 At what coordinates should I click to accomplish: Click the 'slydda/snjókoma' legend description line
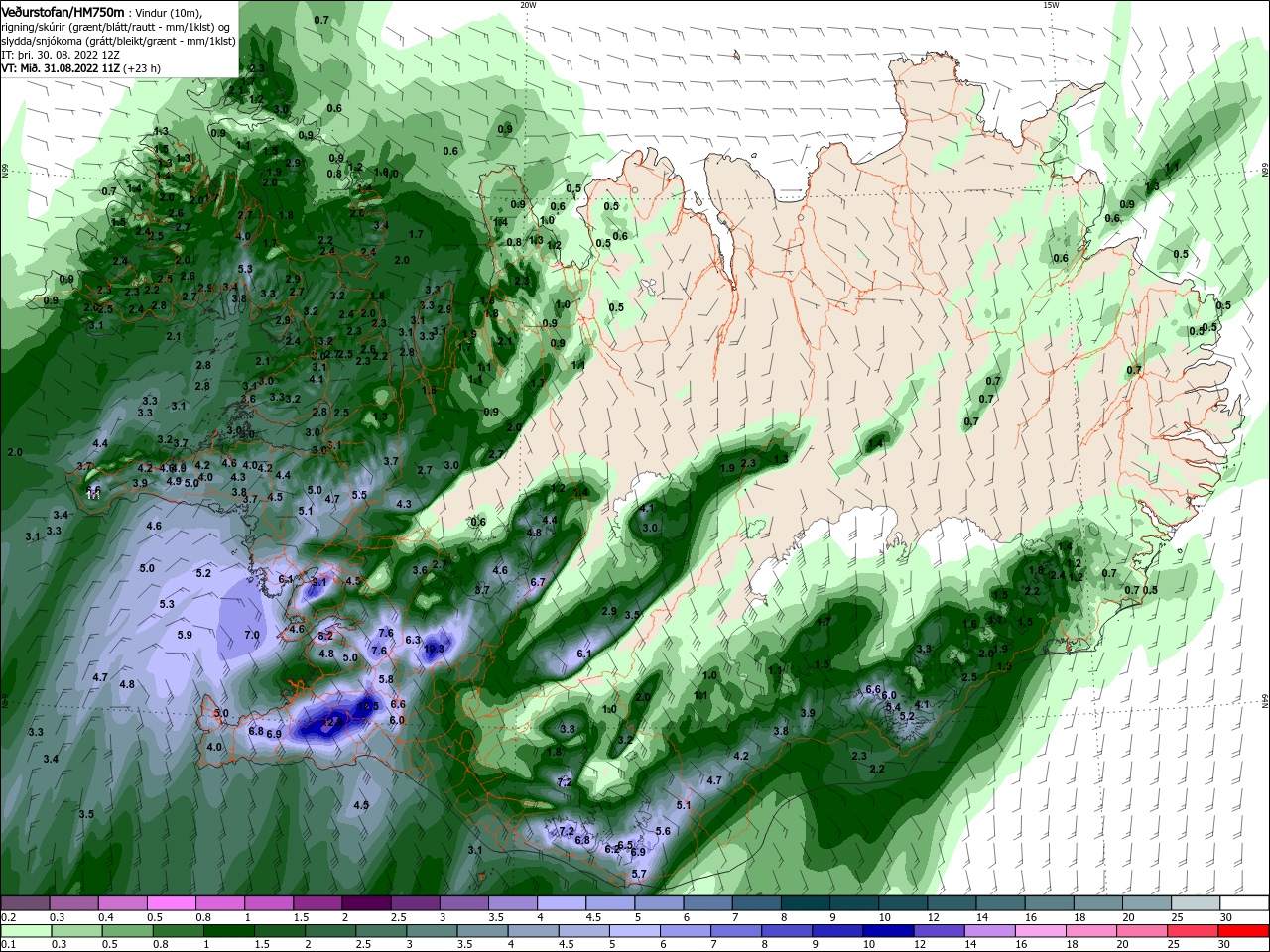[x=118, y=41]
